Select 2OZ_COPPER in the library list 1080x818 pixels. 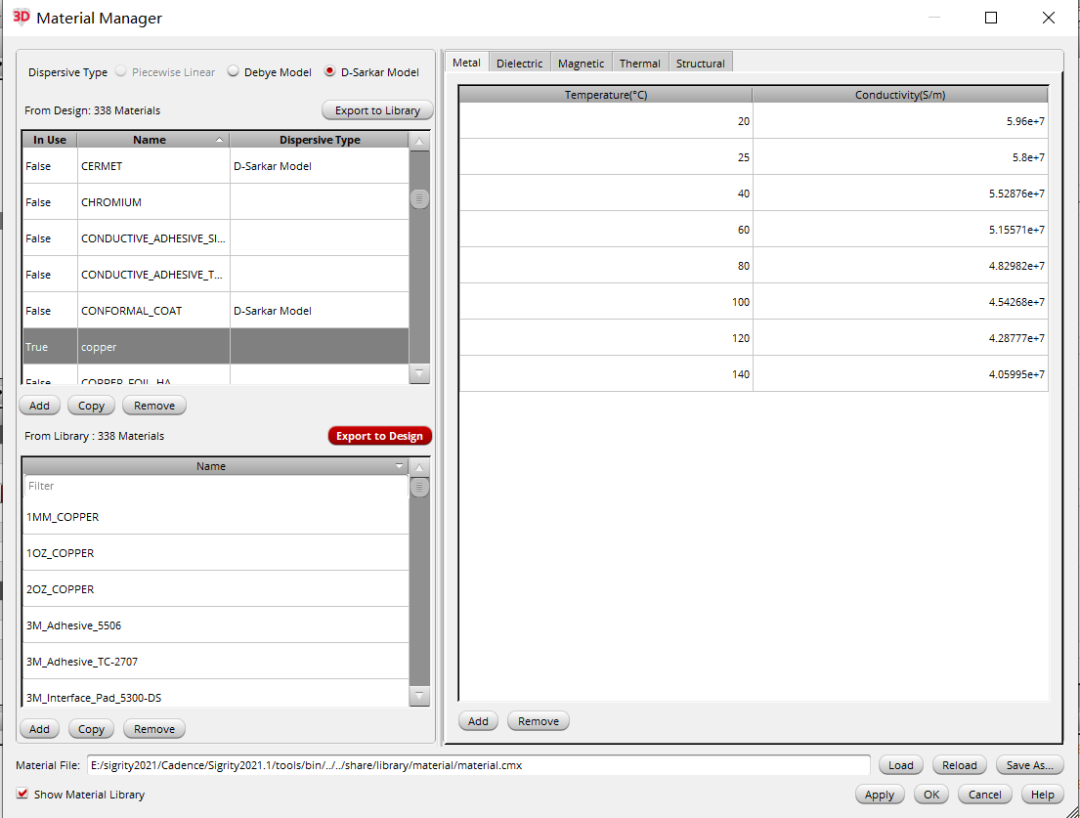coord(216,589)
